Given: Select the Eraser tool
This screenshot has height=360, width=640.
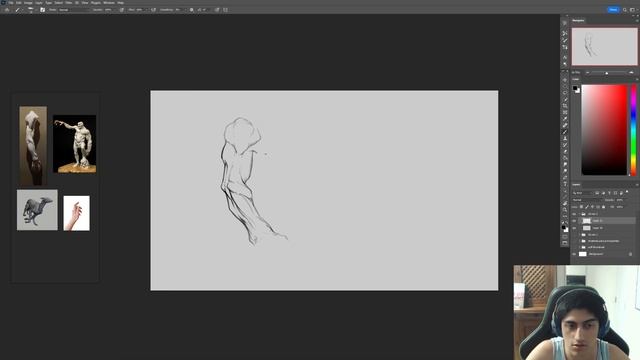Looking at the screenshot, I should click(x=565, y=151).
